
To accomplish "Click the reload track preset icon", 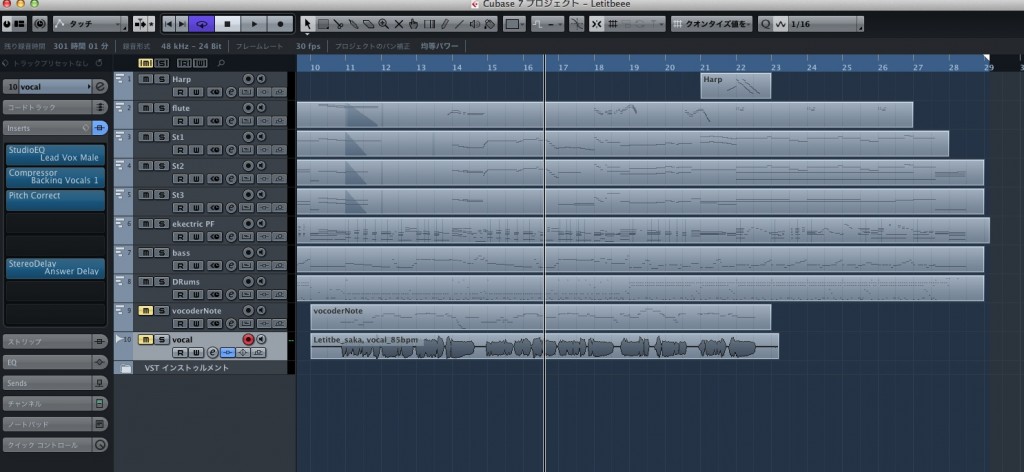I will tap(99, 63).
